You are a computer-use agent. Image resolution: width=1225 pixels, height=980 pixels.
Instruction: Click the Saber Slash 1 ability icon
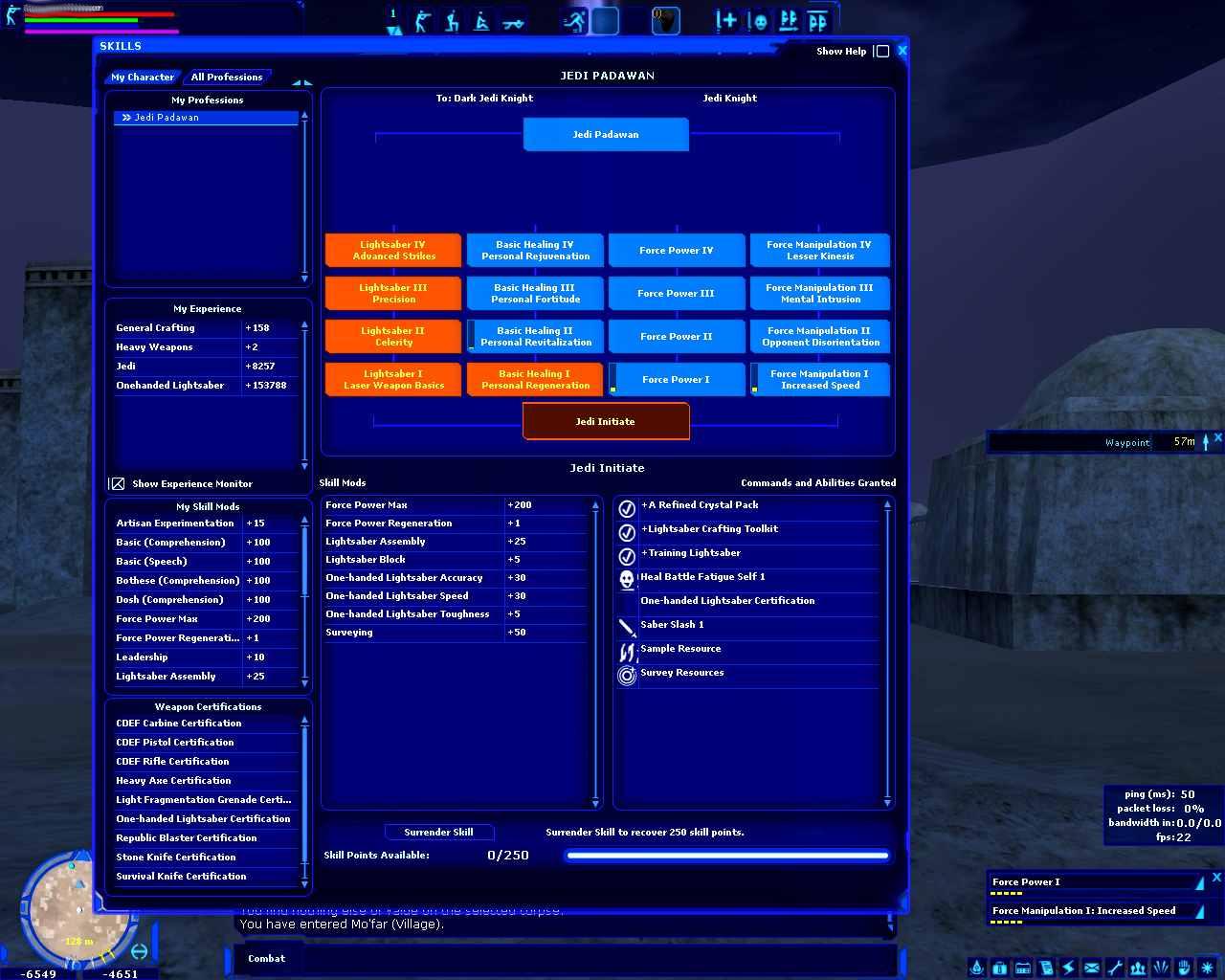coord(627,628)
